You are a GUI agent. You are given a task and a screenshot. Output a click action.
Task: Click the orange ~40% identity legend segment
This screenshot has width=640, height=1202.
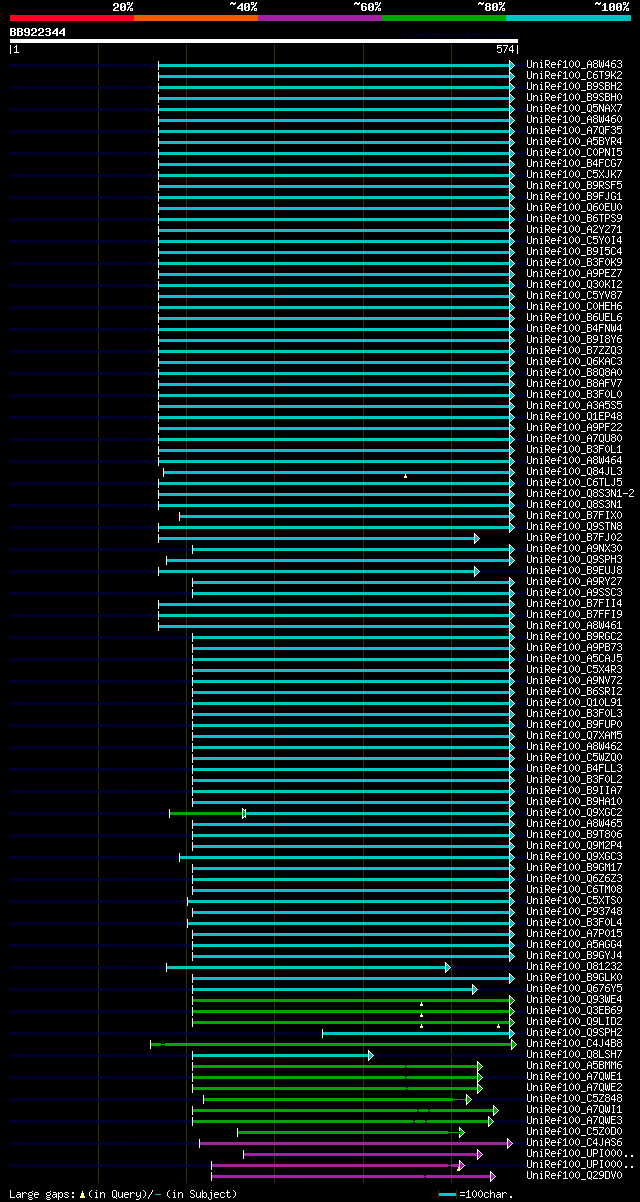[x=196, y=18]
